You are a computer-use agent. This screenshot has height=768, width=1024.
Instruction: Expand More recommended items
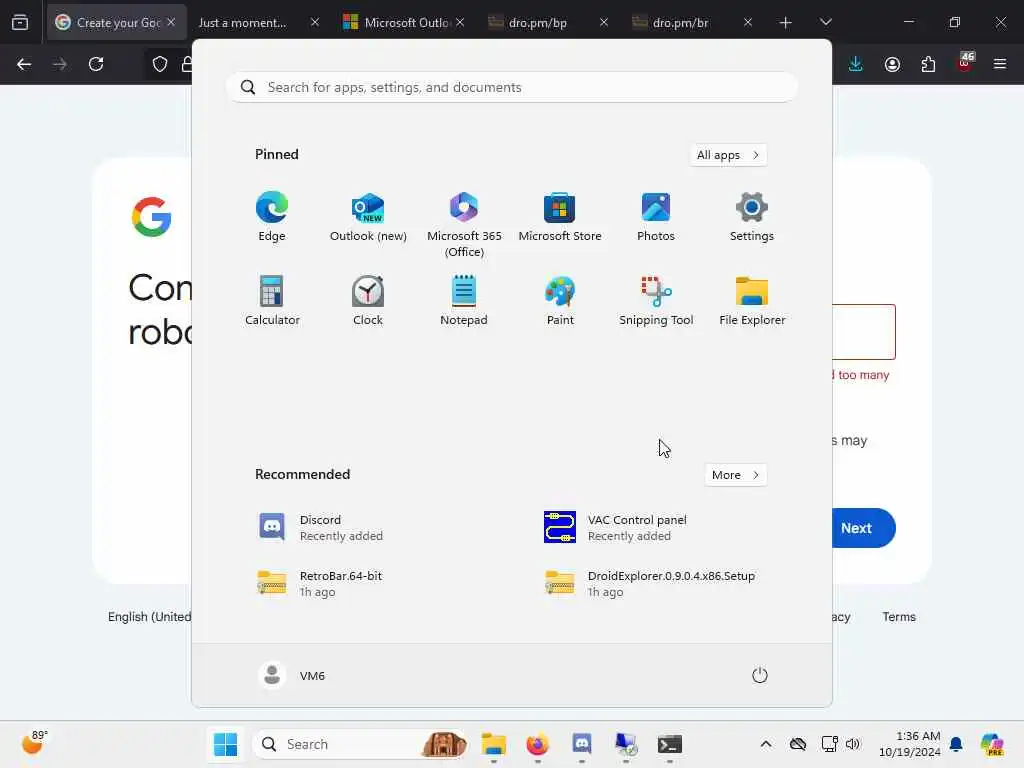(x=736, y=475)
